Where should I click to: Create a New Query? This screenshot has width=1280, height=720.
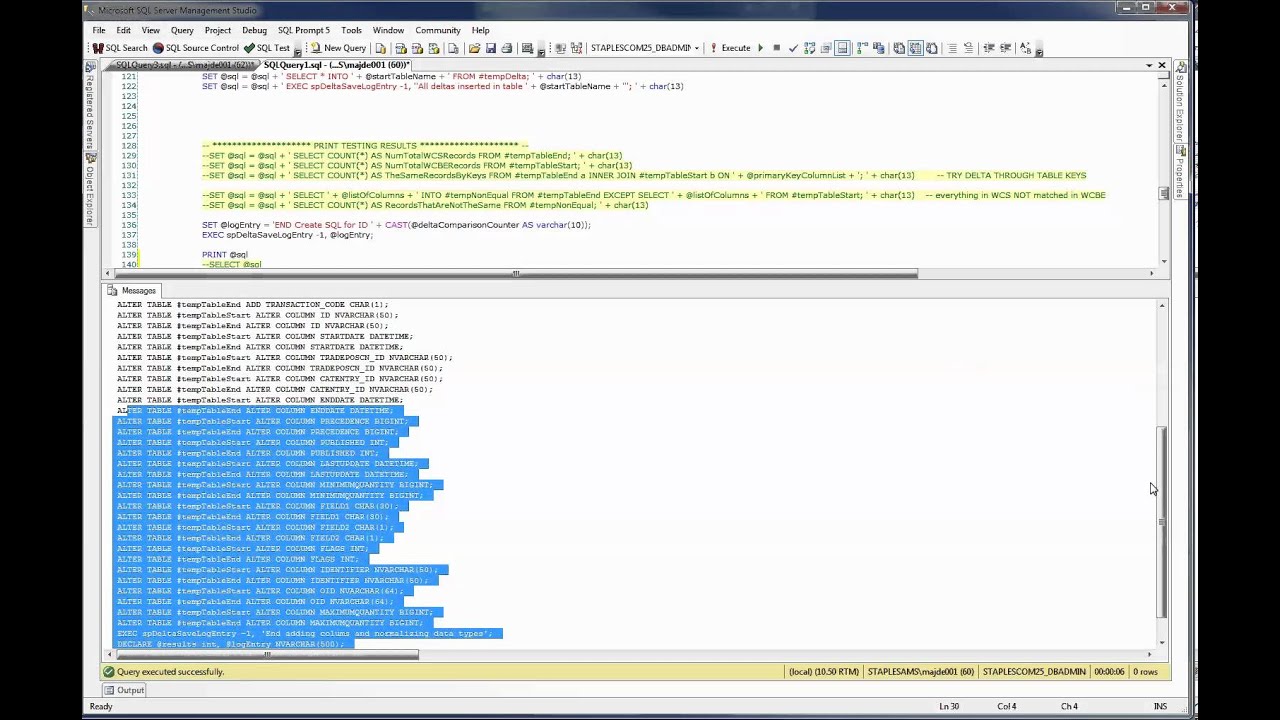[x=338, y=48]
